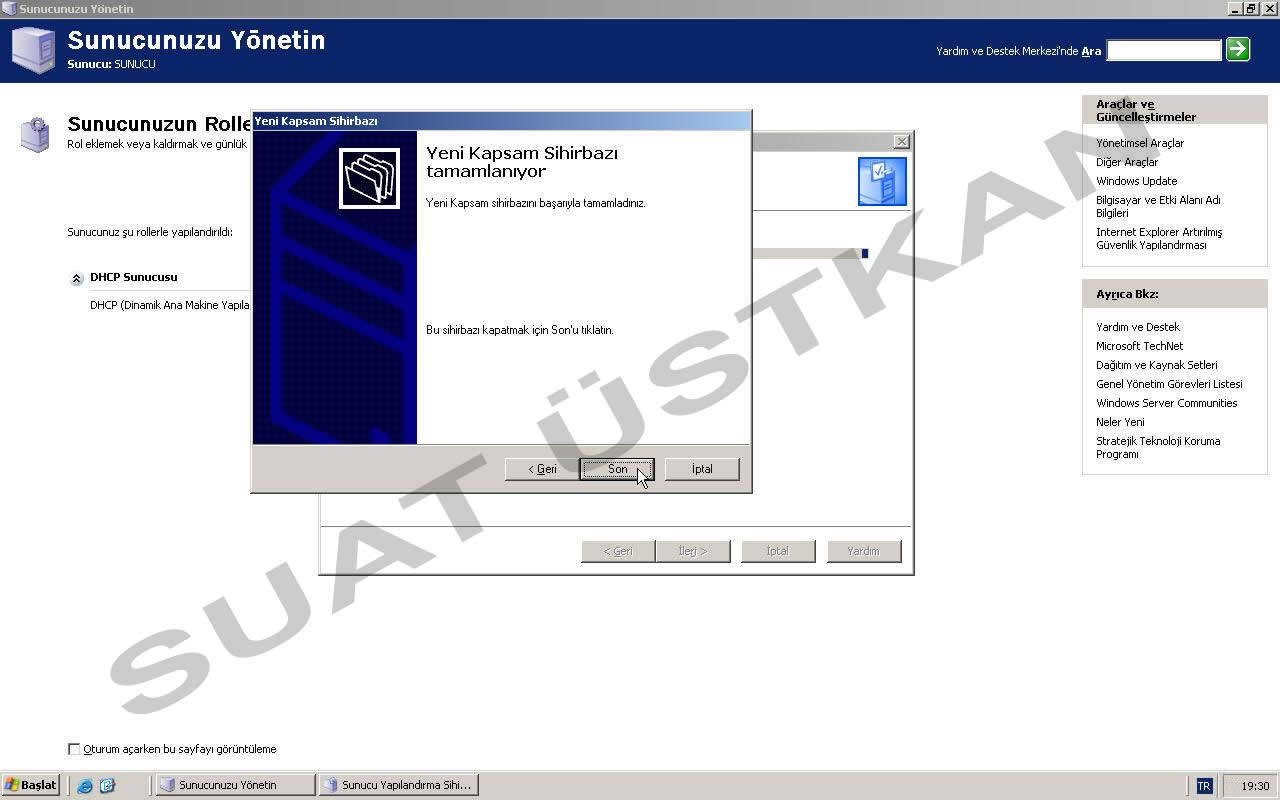Click the 'Yeni Kapsam Sihirbazı tamamlanıyor' heading
Viewport: 1280px width, 800px height.
[x=522, y=162]
